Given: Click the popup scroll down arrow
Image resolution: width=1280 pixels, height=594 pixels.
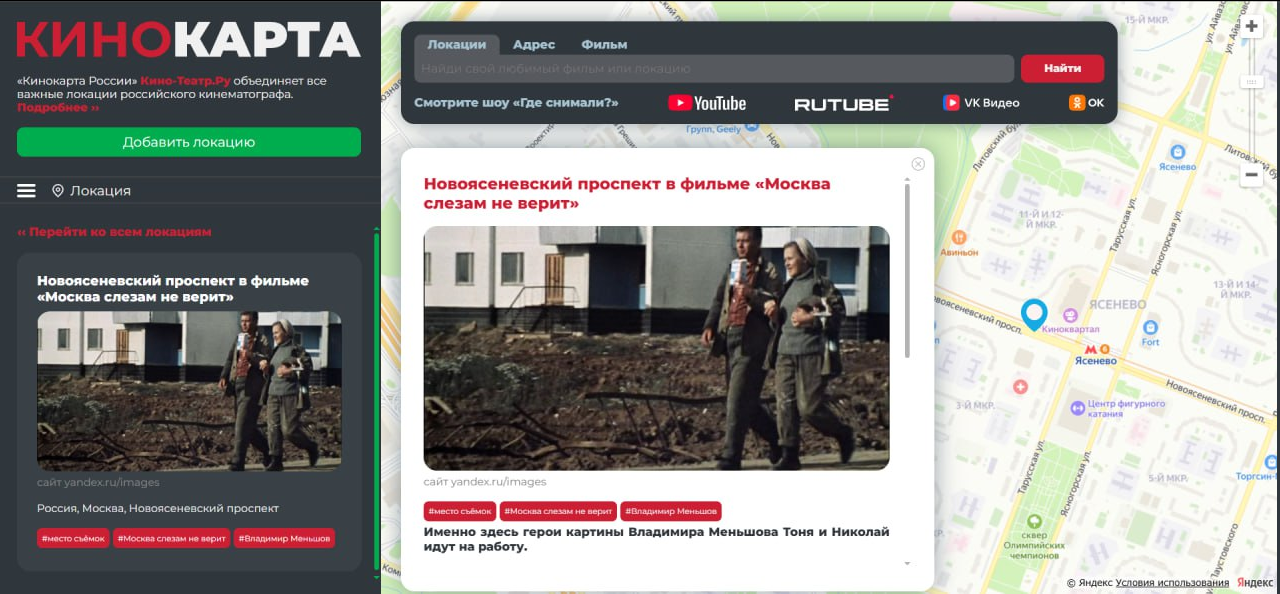Looking at the screenshot, I should click(907, 563).
